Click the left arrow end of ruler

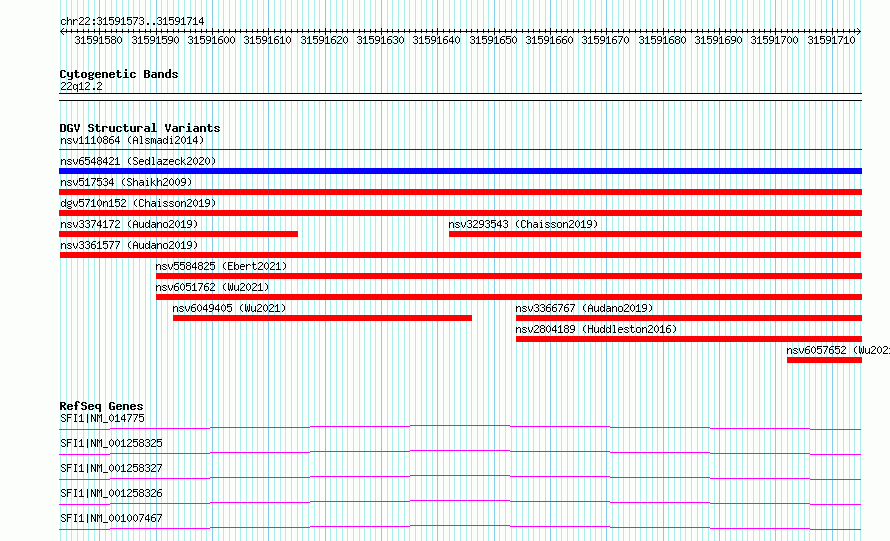pyautogui.click(x=62, y=31)
